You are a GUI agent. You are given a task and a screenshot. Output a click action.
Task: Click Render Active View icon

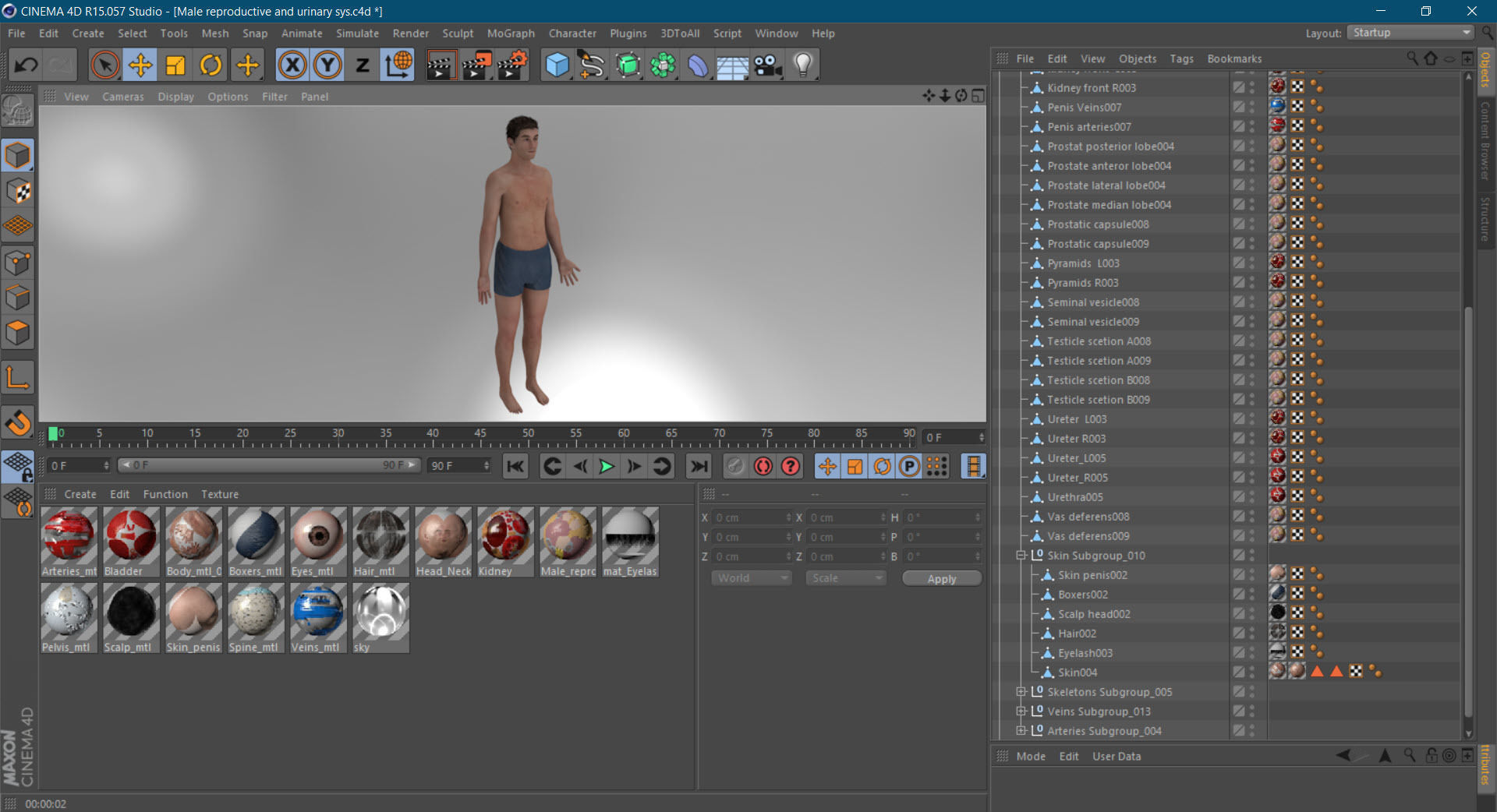[441, 65]
